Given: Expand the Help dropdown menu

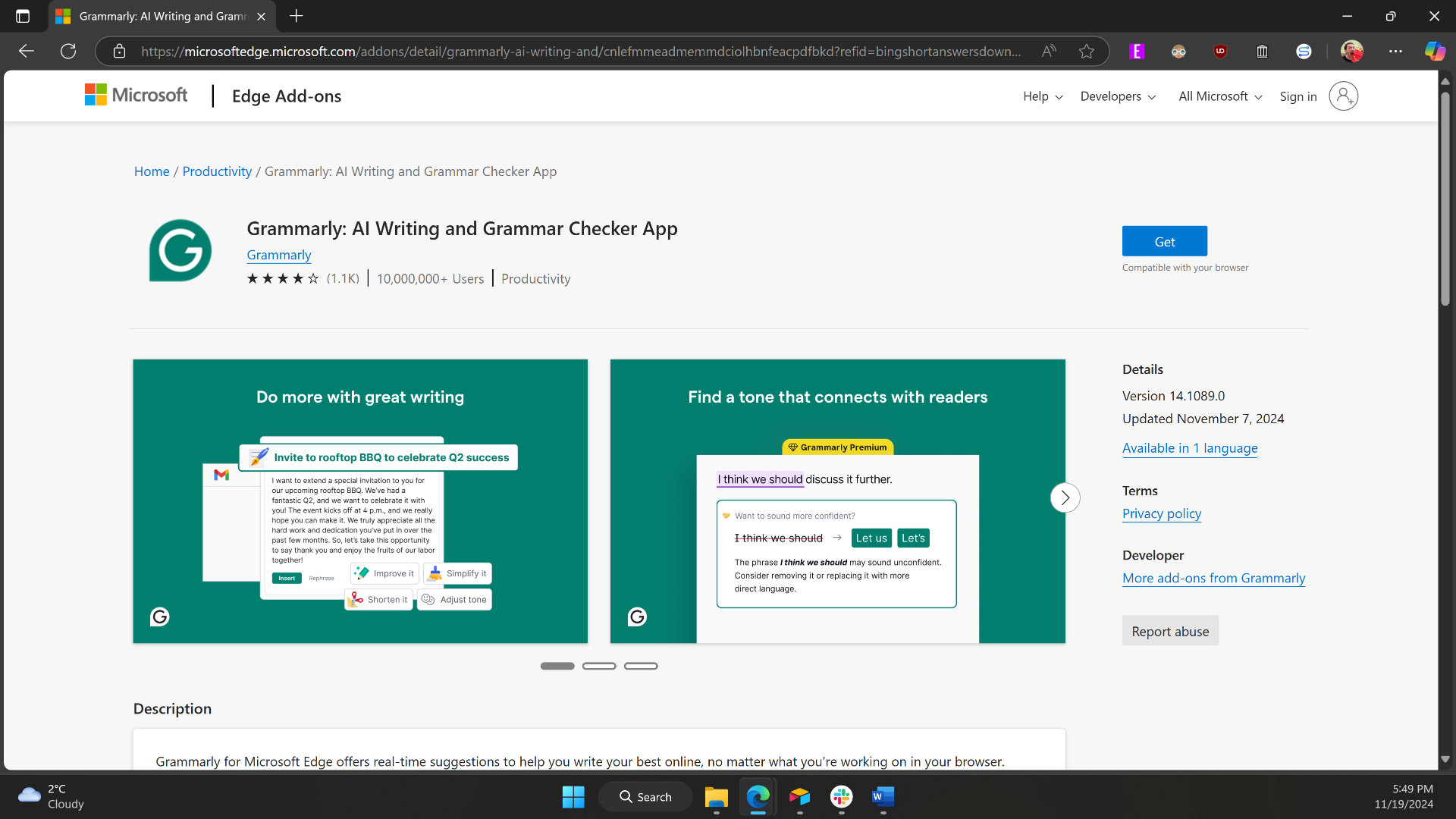Looking at the screenshot, I should (1043, 96).
